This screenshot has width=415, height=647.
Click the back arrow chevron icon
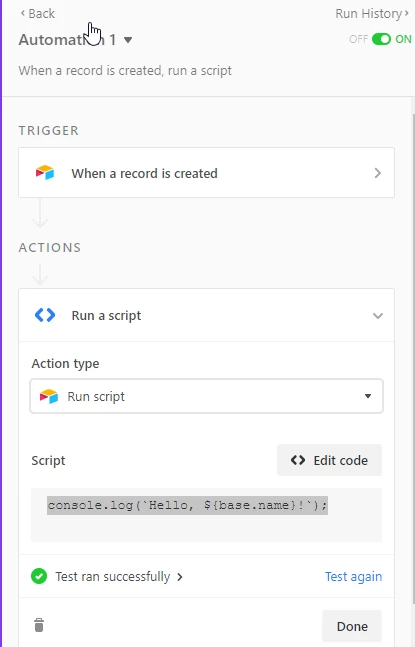23,14
